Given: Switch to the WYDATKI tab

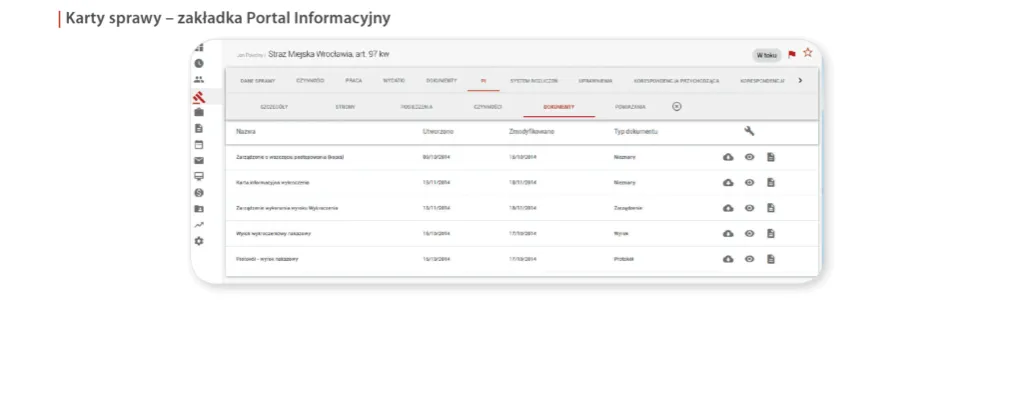Looking at the screenshot, I should [394, 81].
